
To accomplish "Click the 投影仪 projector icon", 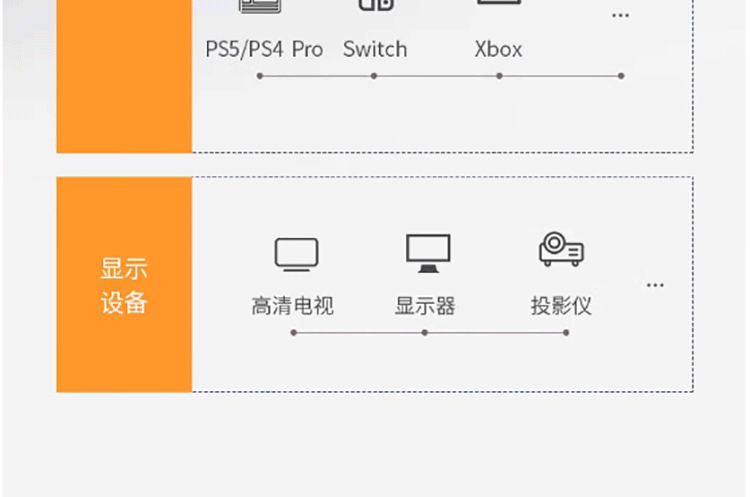I will [562, 249].
